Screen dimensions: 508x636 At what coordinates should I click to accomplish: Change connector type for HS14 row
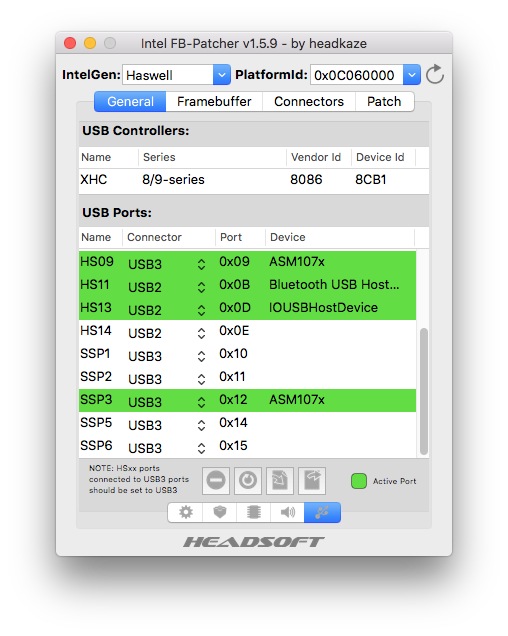pos(201,333)
